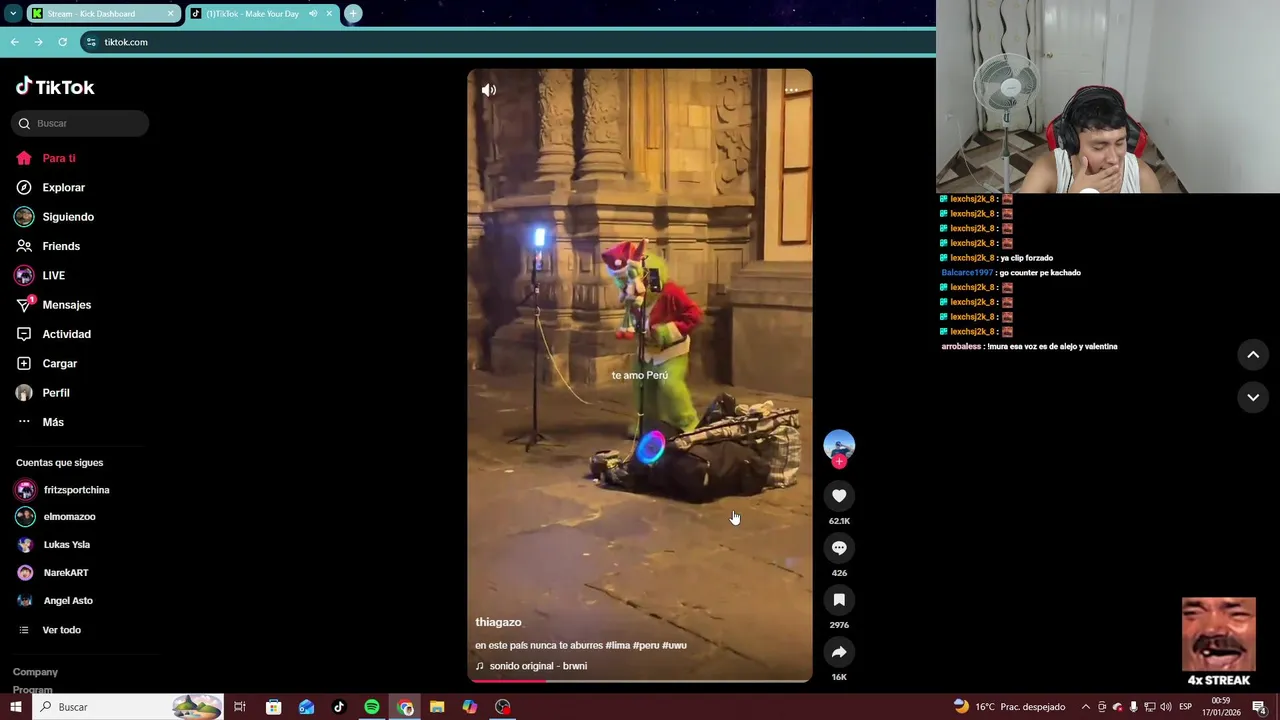The width and height of the screenshot is (1280, 720).
Task: Open OBS Studio from taskbar
Action: coord(503,707)
